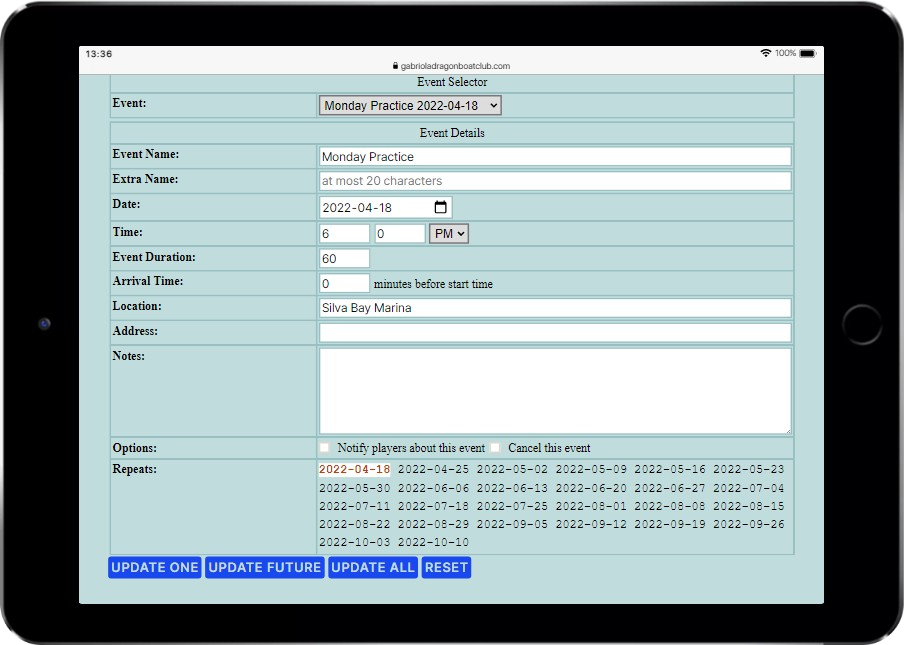Enable Notify players about this event
This screenshot has height=645, width=904.
325,448
